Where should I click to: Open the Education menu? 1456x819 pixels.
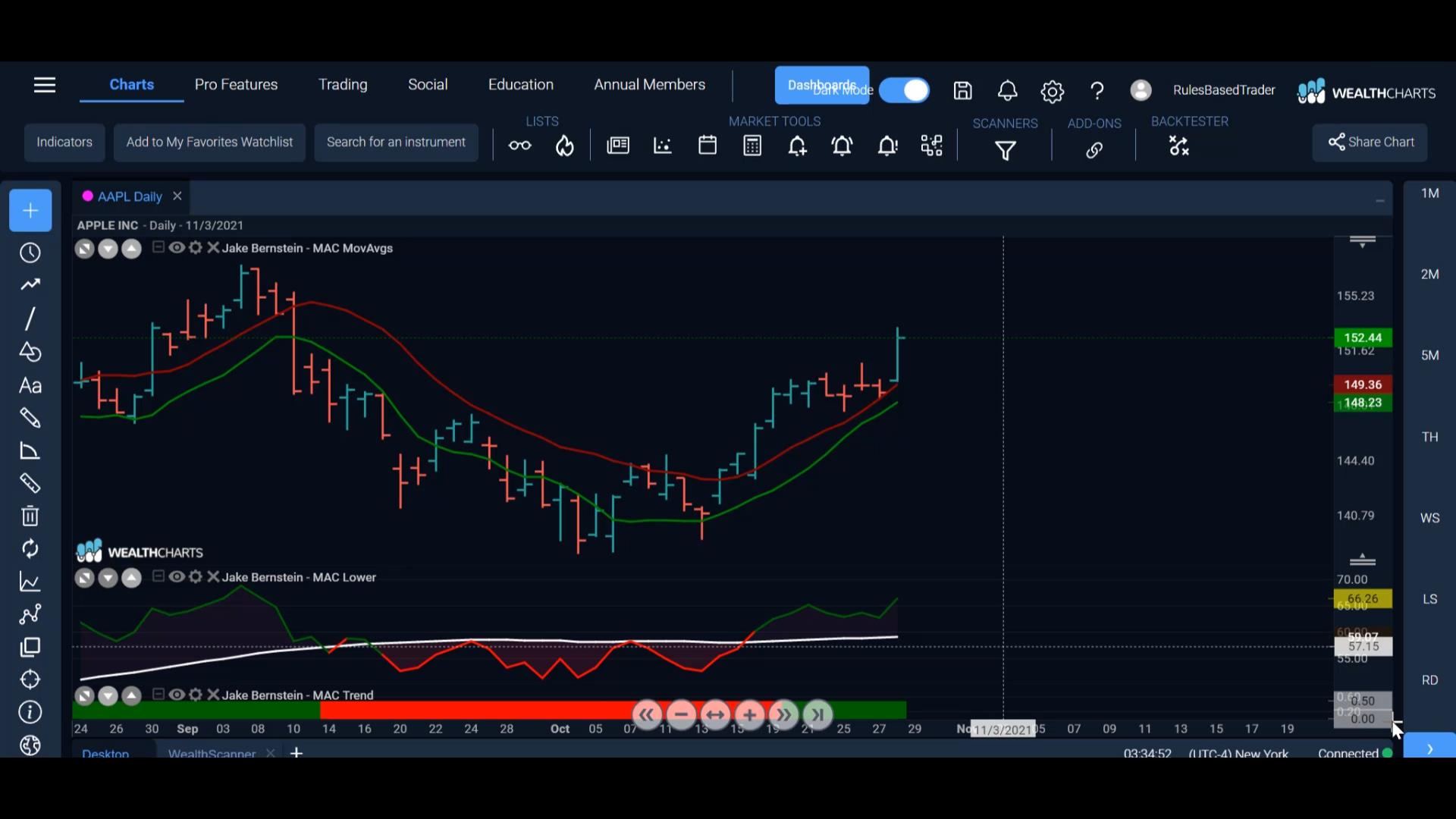click(521, 85)
